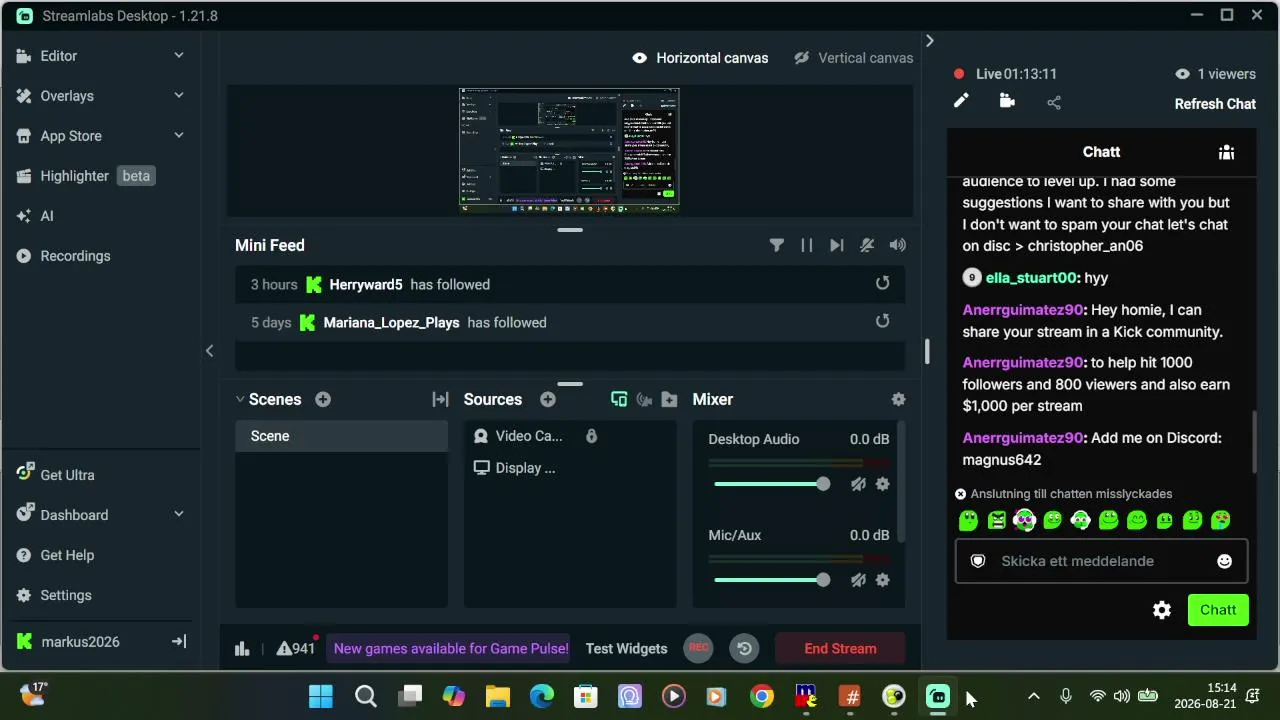Select the Video Capture source row
1280x720 pixels.
coord(570,436)
